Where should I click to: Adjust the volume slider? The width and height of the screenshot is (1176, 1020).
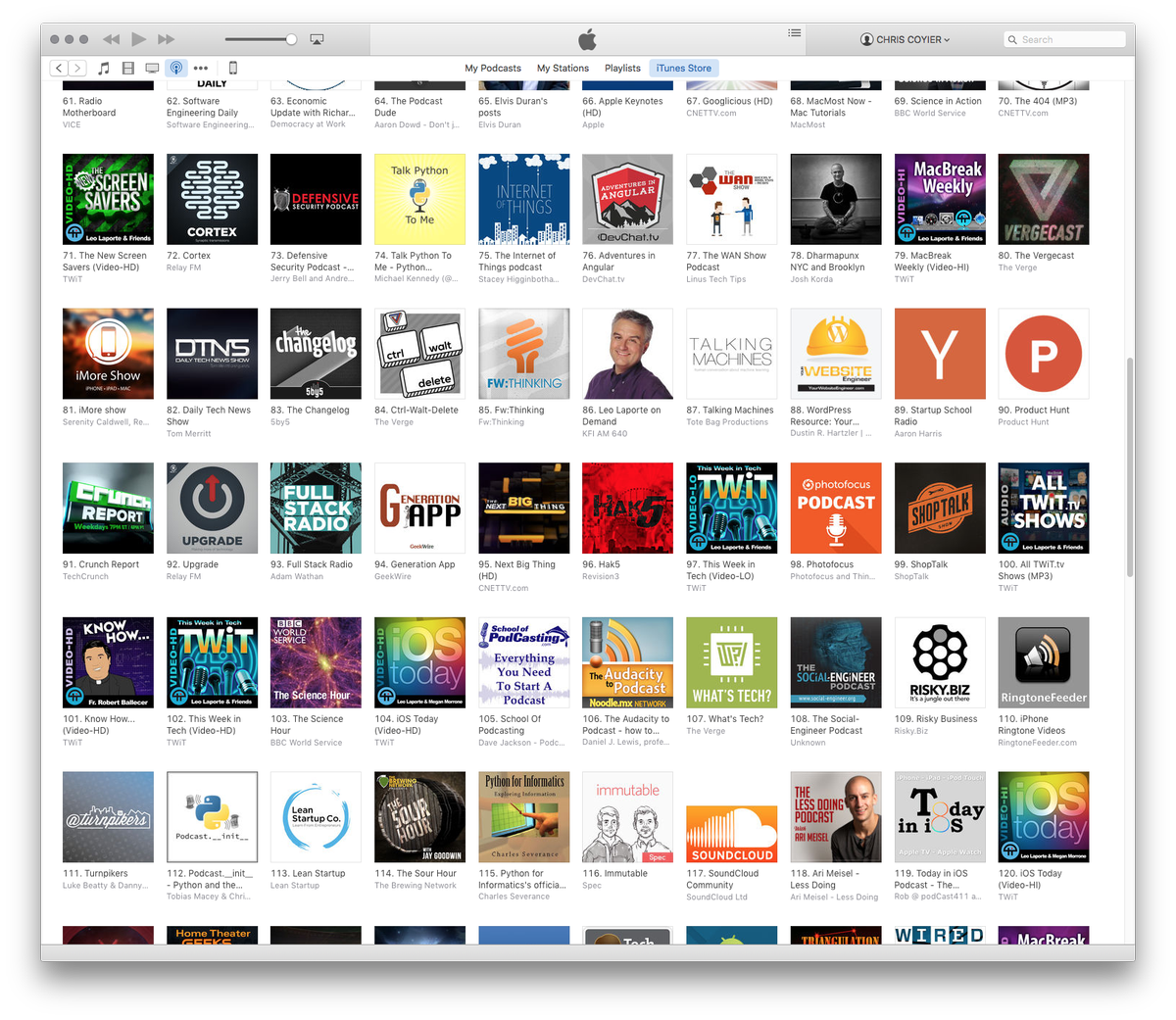click(x=261, y=39)
